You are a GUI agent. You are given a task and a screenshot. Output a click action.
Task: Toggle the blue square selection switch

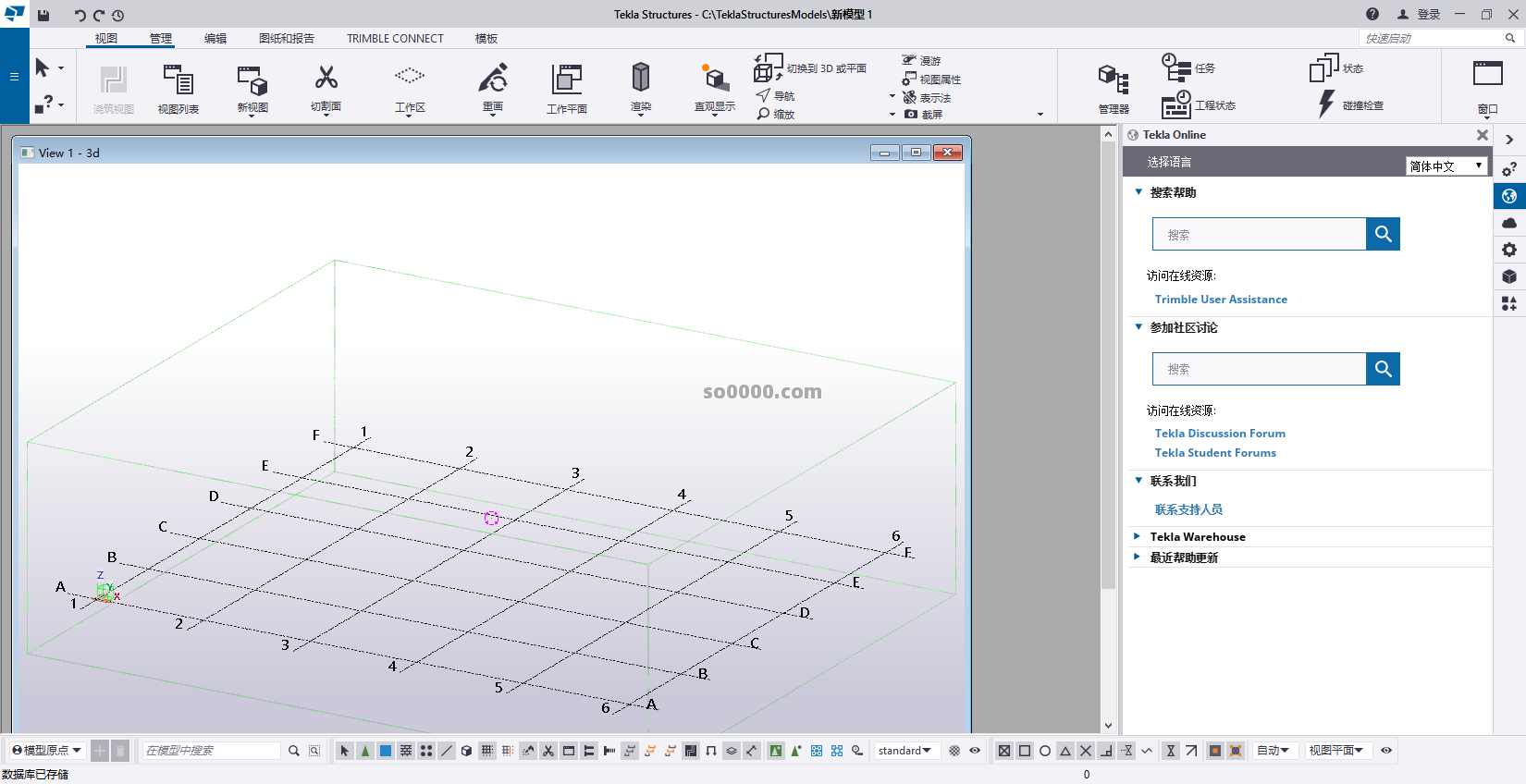(386, 751)
